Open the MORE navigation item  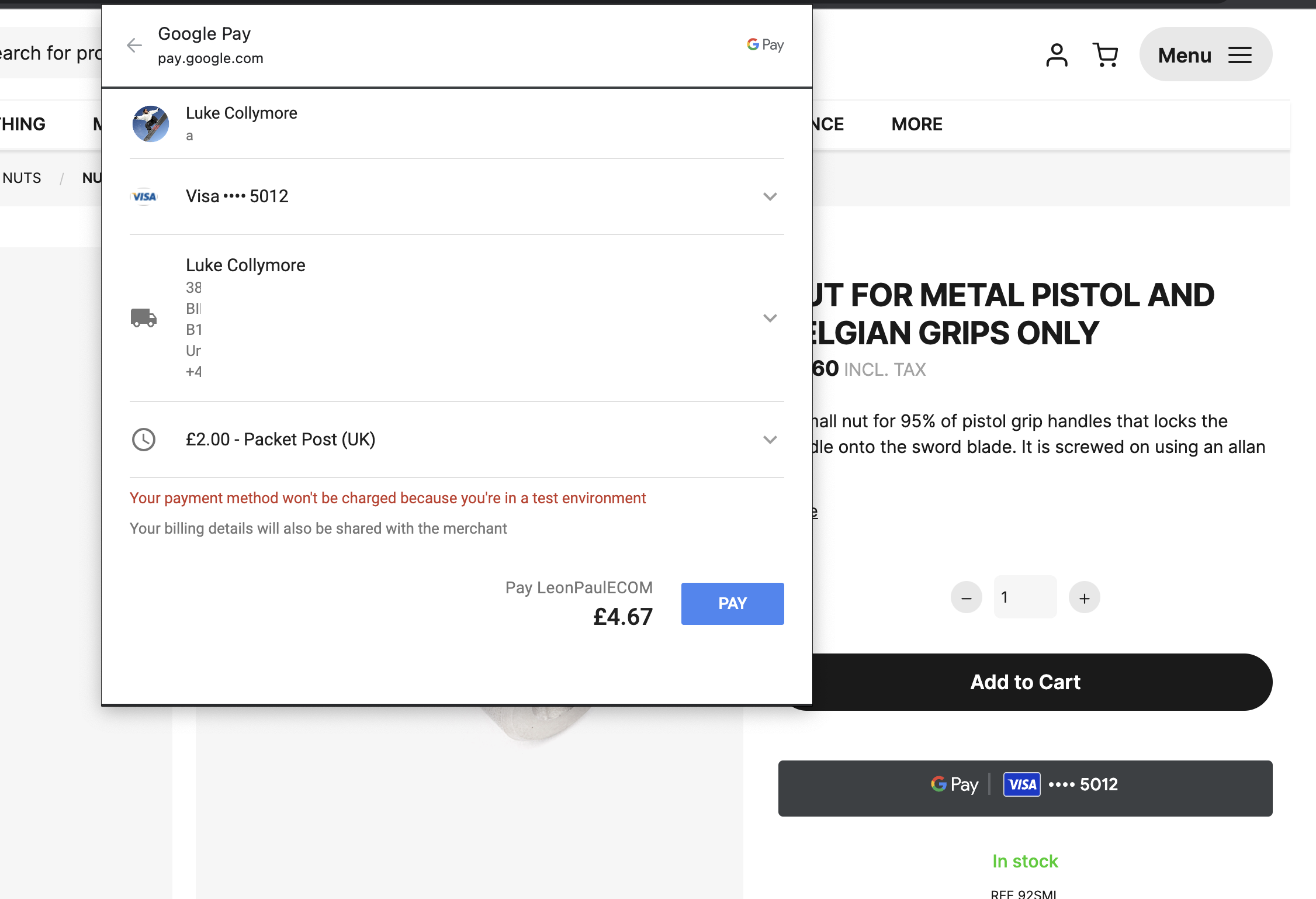click(916, 124)
